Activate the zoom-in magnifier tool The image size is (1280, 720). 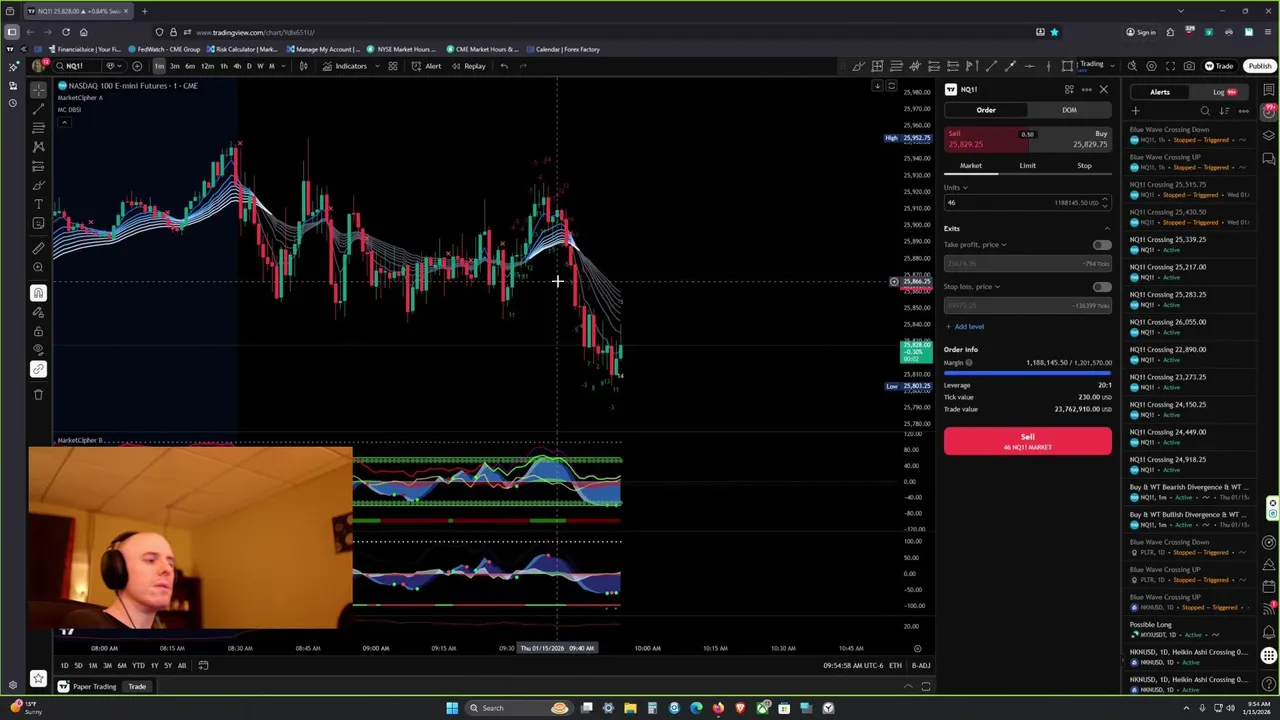coord(38,267)
